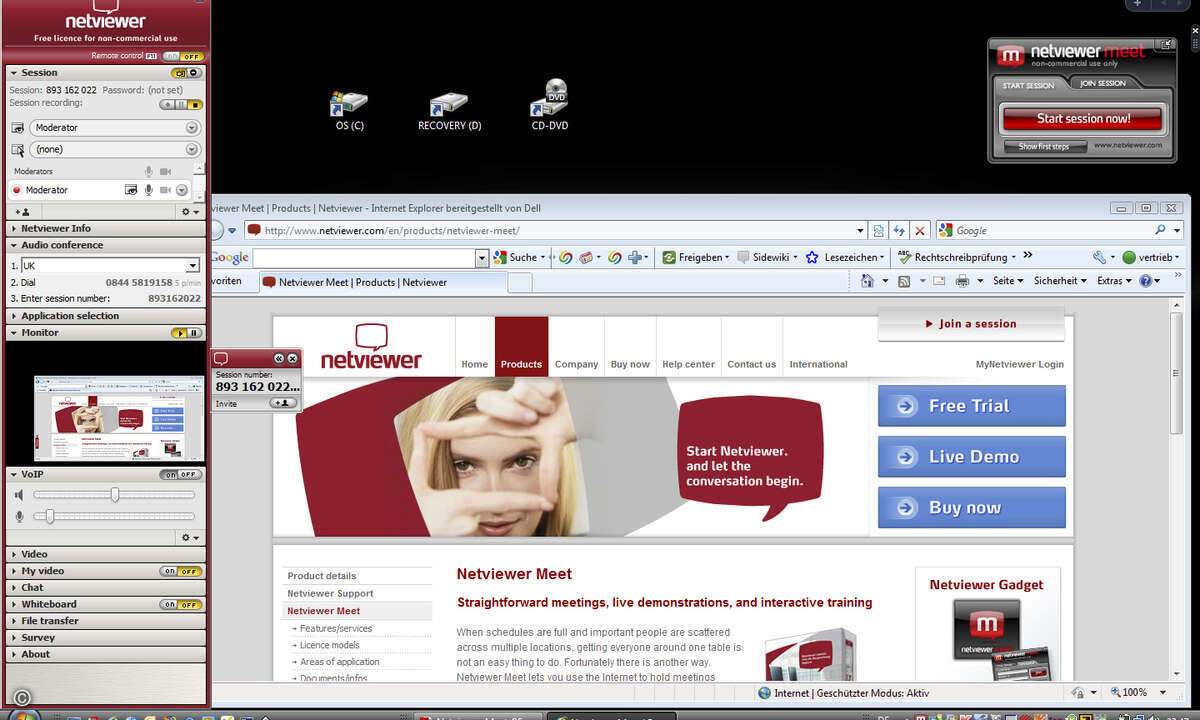Toggle Whiteboard ON/OFF switch
The height and width of the screenshot is (720, 1200).
181,604
